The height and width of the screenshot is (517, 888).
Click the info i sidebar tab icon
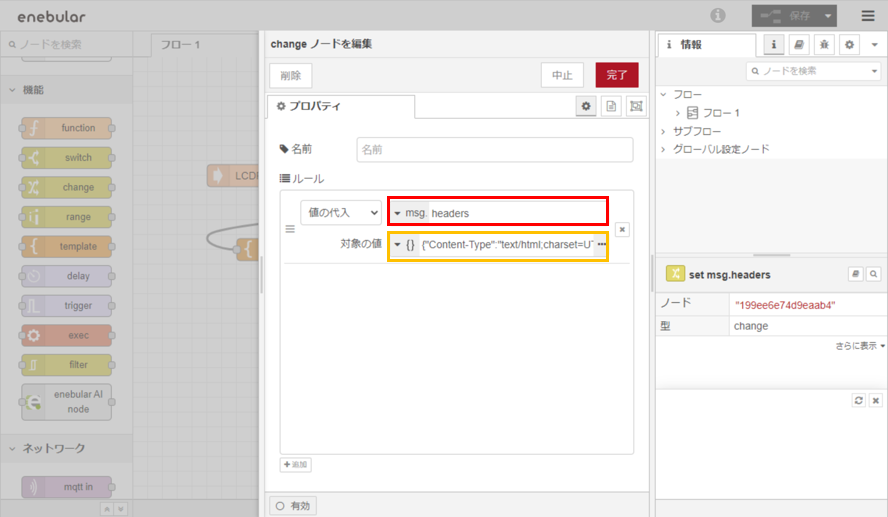(774, 45)
